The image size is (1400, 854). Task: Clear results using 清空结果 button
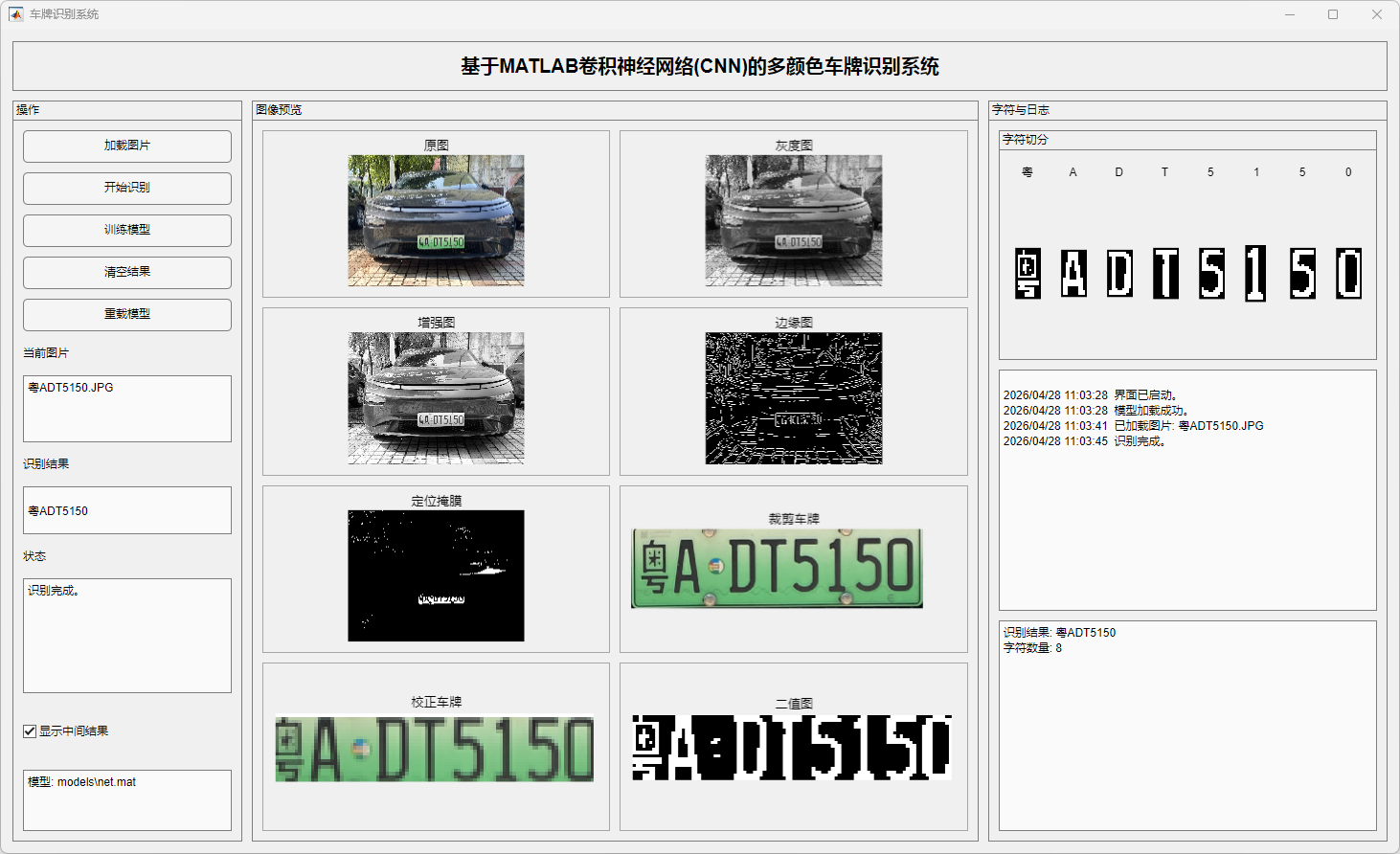pos(127,273)
